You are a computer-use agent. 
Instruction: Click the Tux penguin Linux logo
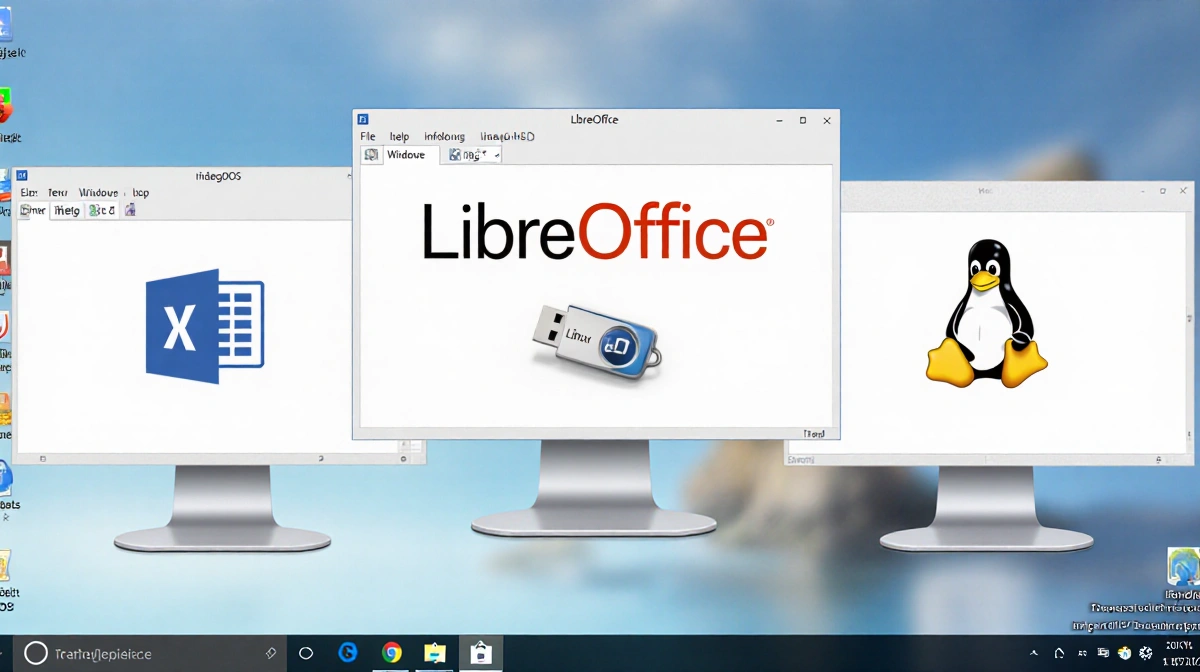tap(985, 320)
